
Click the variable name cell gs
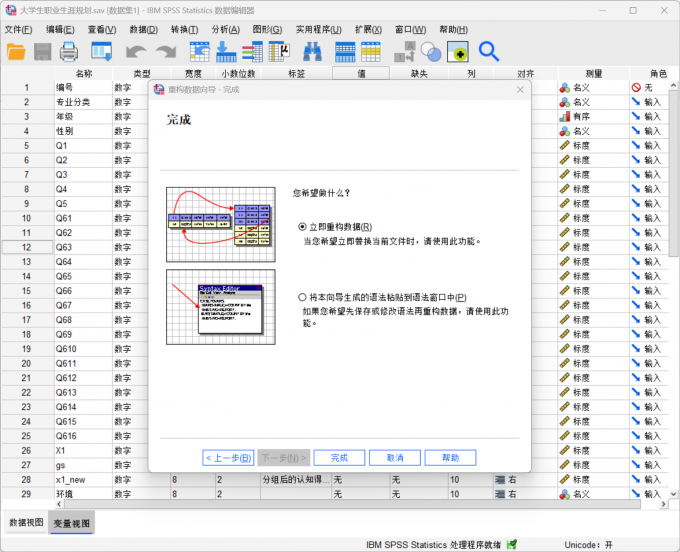[x=83, y=465]
